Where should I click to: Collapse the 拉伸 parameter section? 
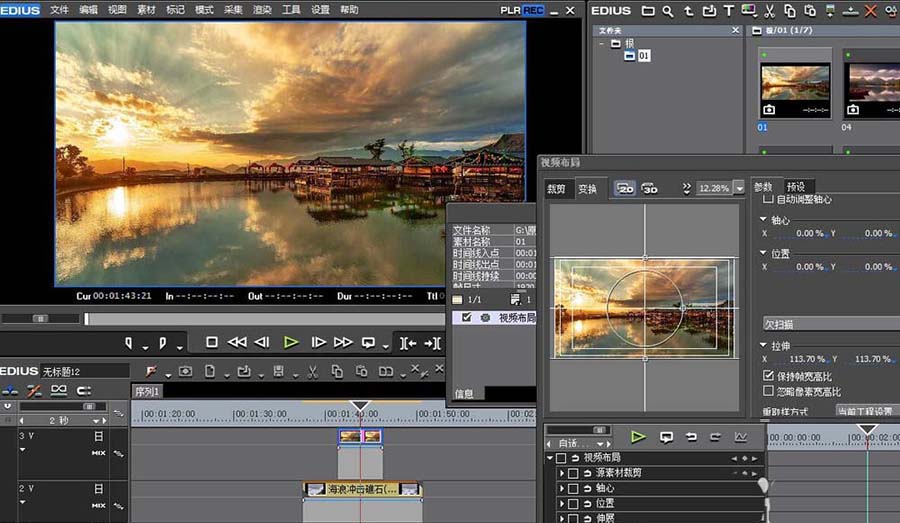tap(764, 344)
